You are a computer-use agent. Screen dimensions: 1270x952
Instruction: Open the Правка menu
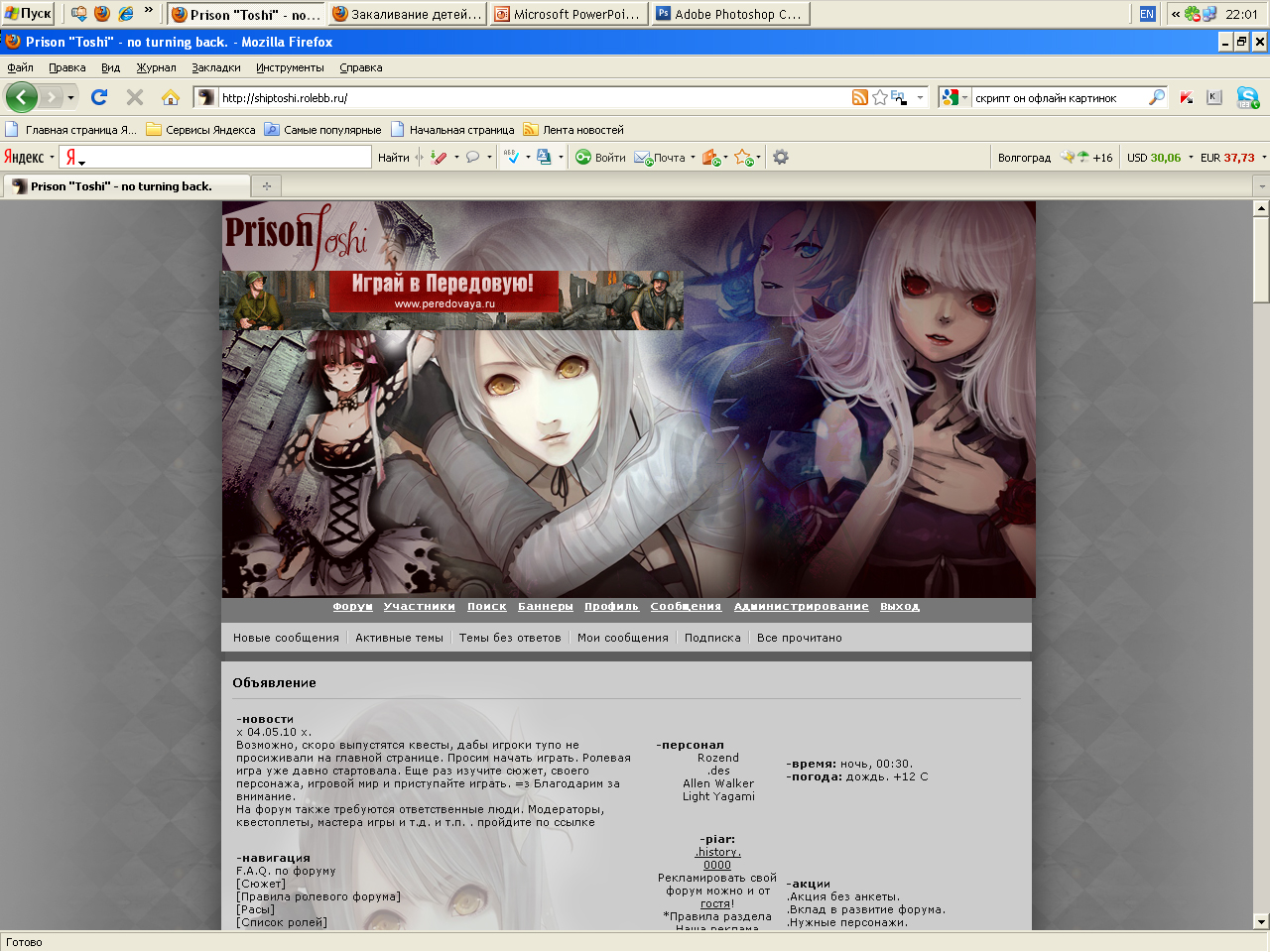click(67, 67)
